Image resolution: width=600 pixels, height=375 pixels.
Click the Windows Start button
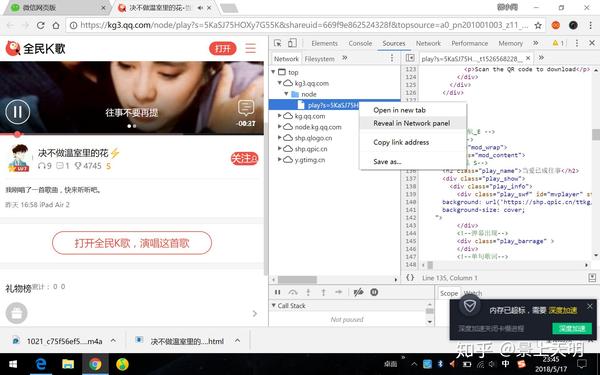click(13, 364)
